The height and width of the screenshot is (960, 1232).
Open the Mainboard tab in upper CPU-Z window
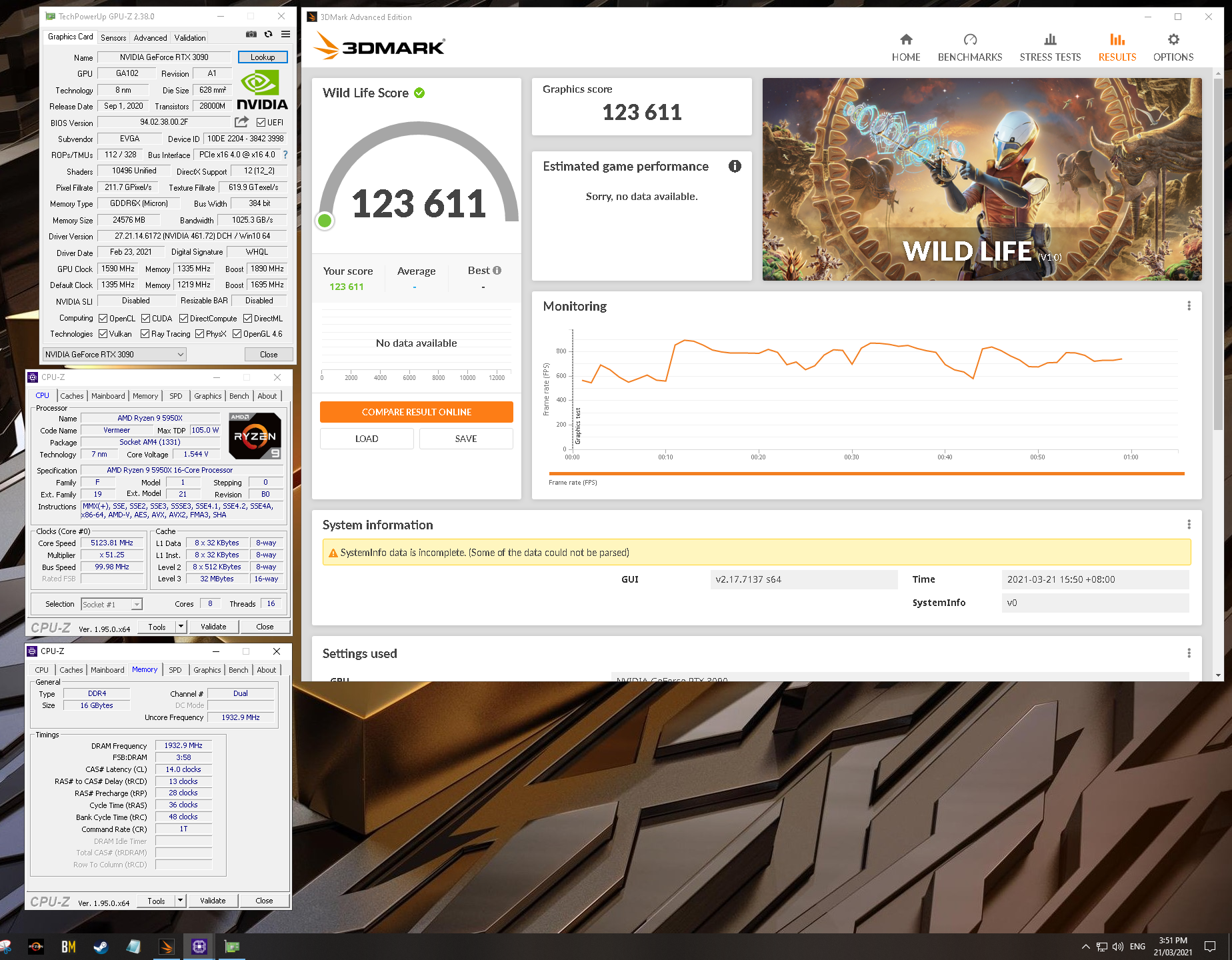pos(108,396)
